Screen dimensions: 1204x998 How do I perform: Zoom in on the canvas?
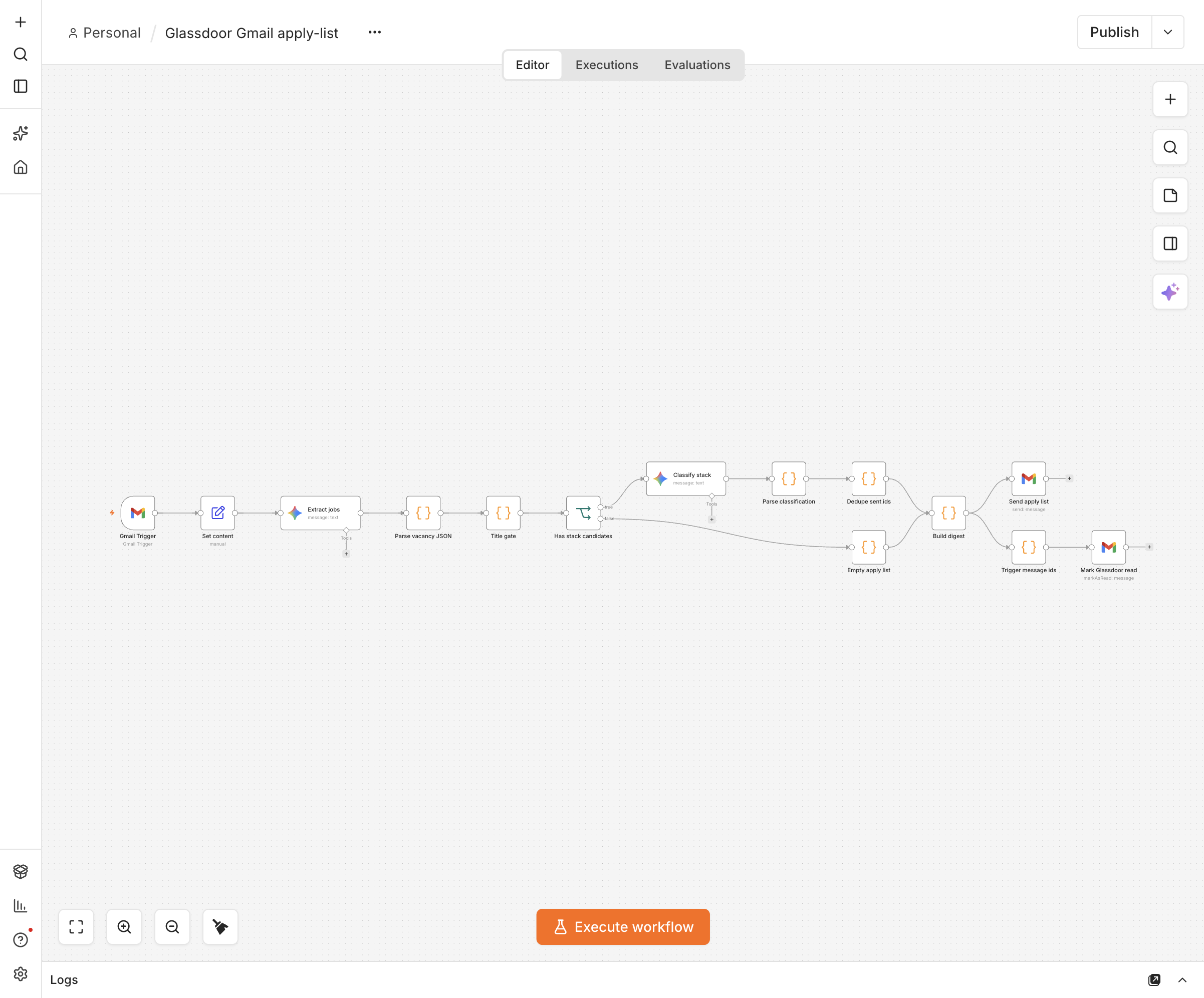pos(124,927)
